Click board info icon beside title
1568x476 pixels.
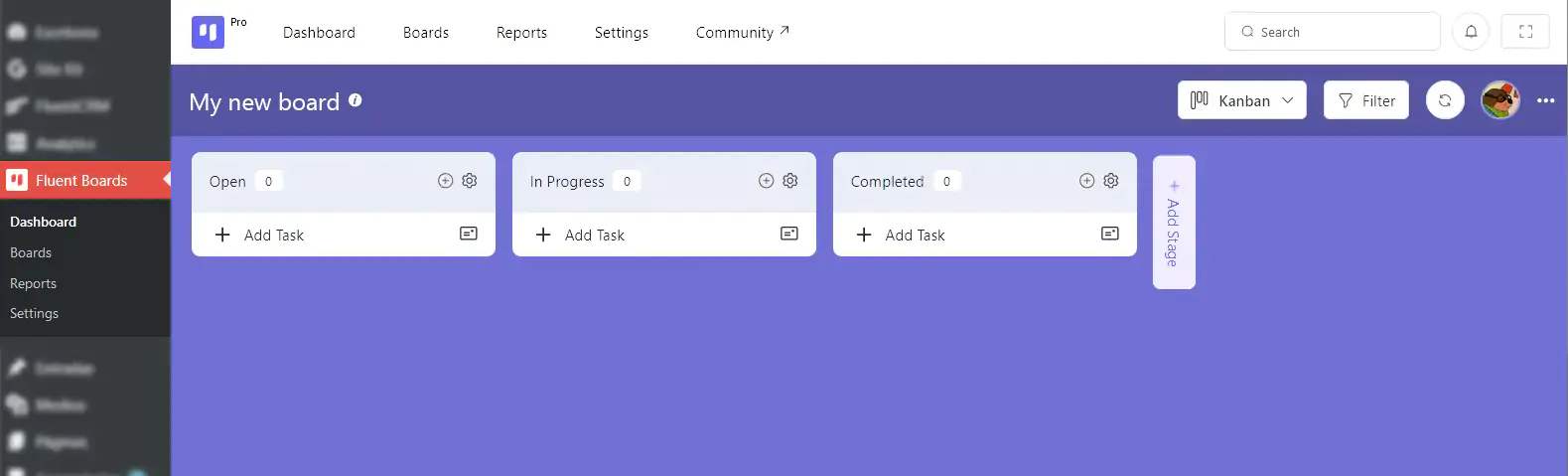[x=356, y=100]
